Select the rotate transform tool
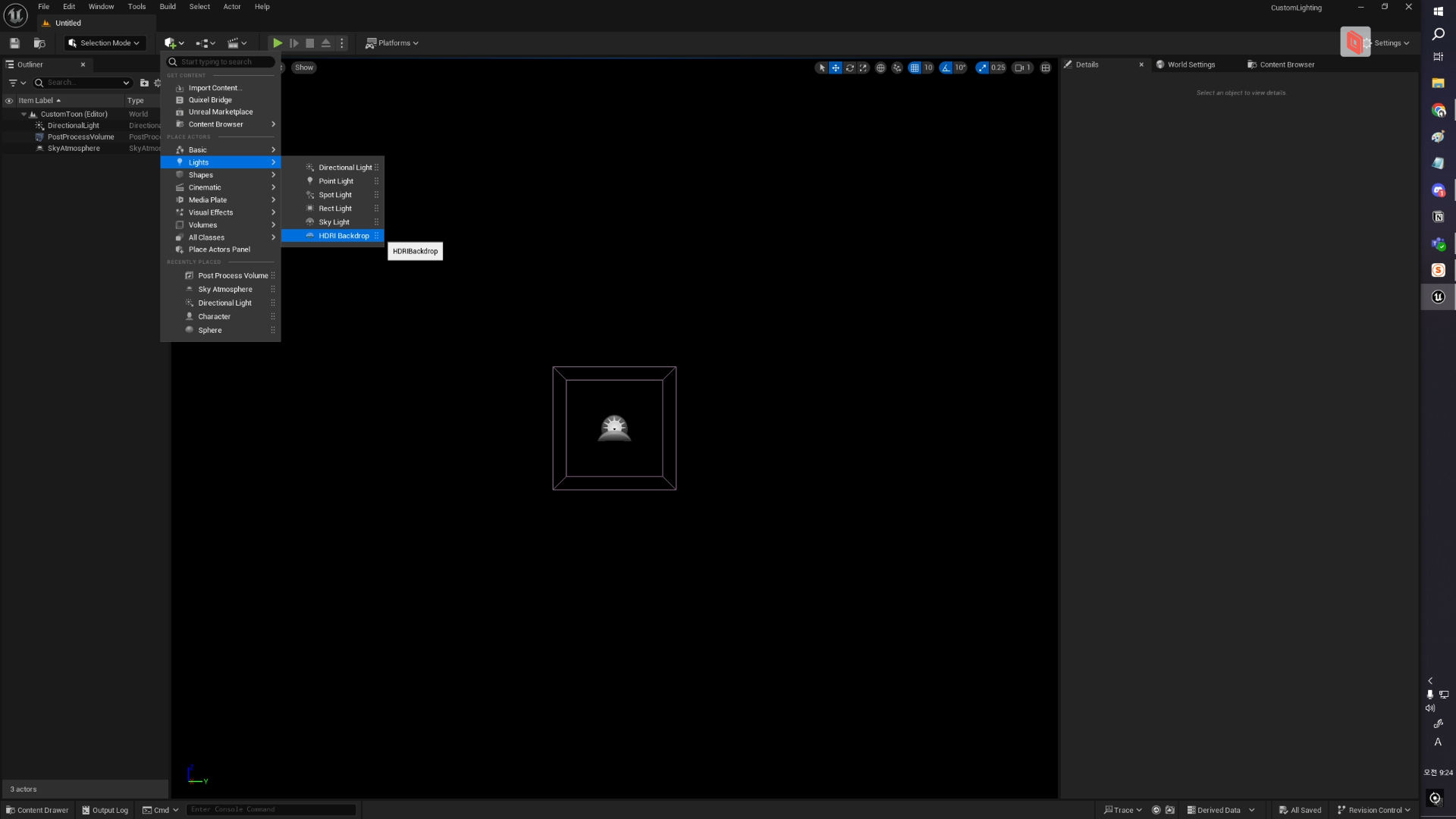 point(849,68)
